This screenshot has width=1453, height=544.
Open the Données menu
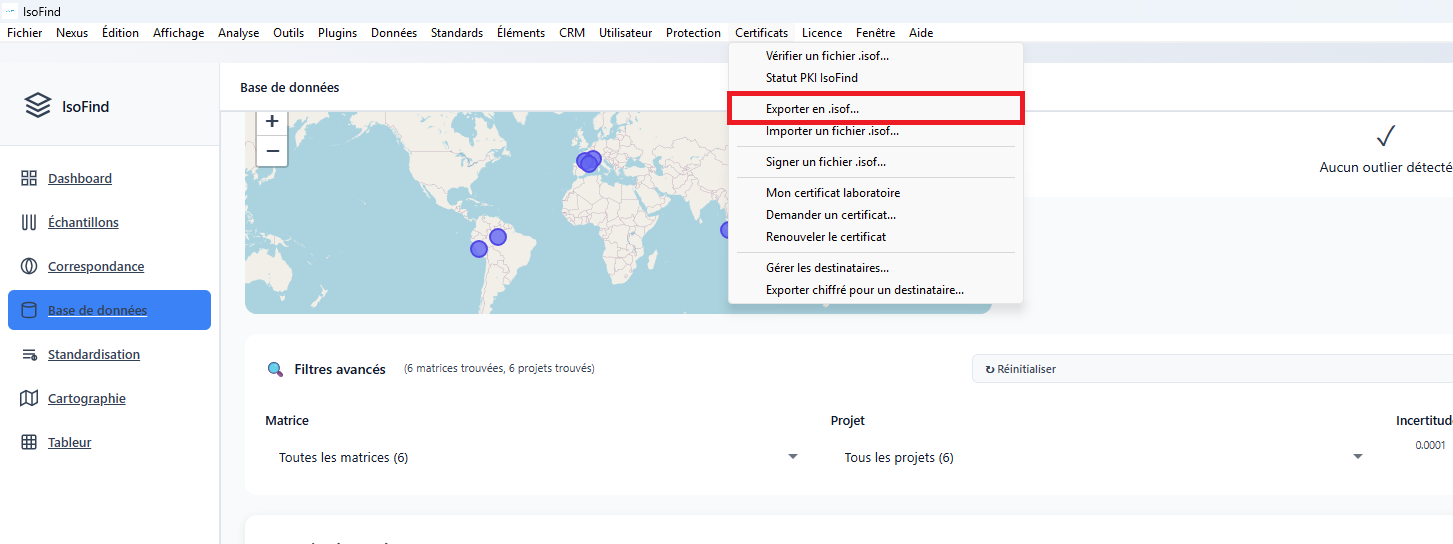394,33
